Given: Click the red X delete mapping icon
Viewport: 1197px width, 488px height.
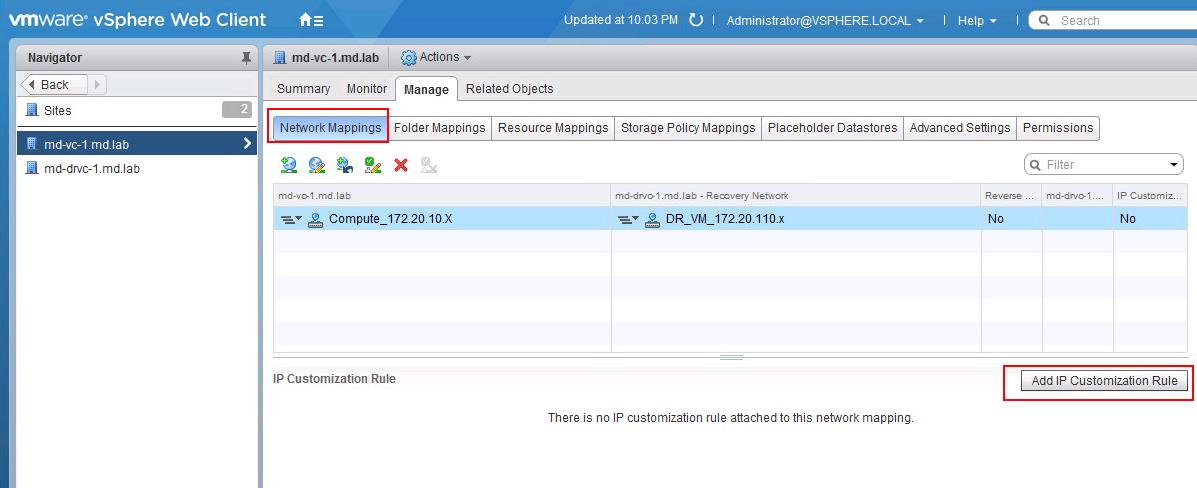Looking at the screenshot, I should point(401,164).
